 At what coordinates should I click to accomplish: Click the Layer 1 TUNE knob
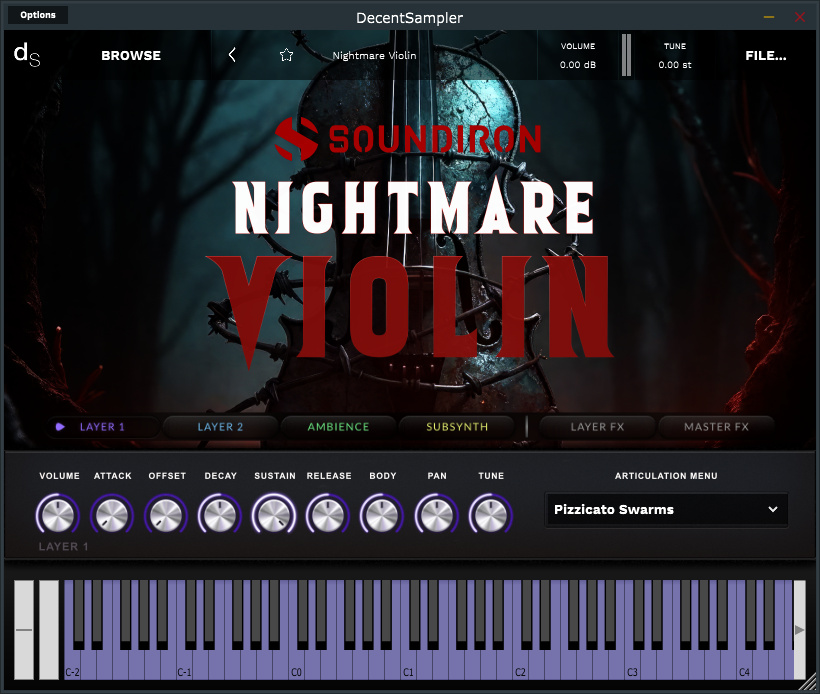(x=491, y=515)
